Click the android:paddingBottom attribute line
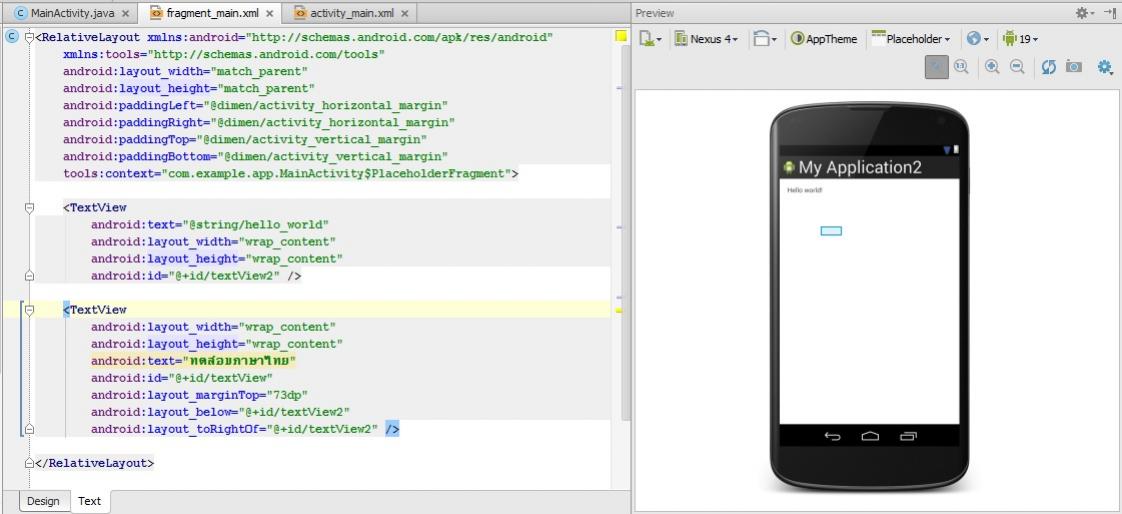 tap(255, 156)
